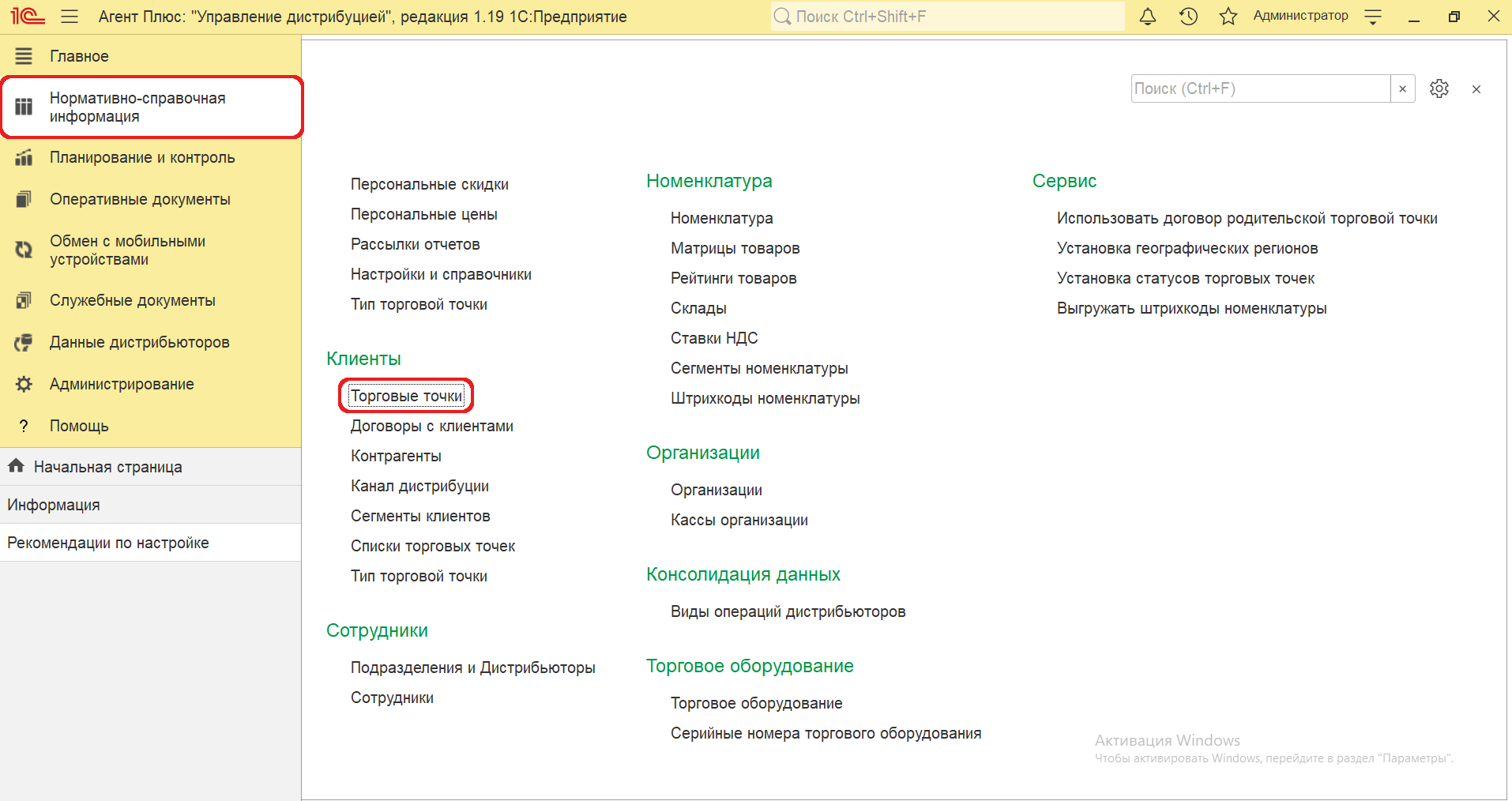1512x801 pixels.
Task: Expand the service options menu beside Администратор
Action: pyautogui.click(x=1373, y=17)
